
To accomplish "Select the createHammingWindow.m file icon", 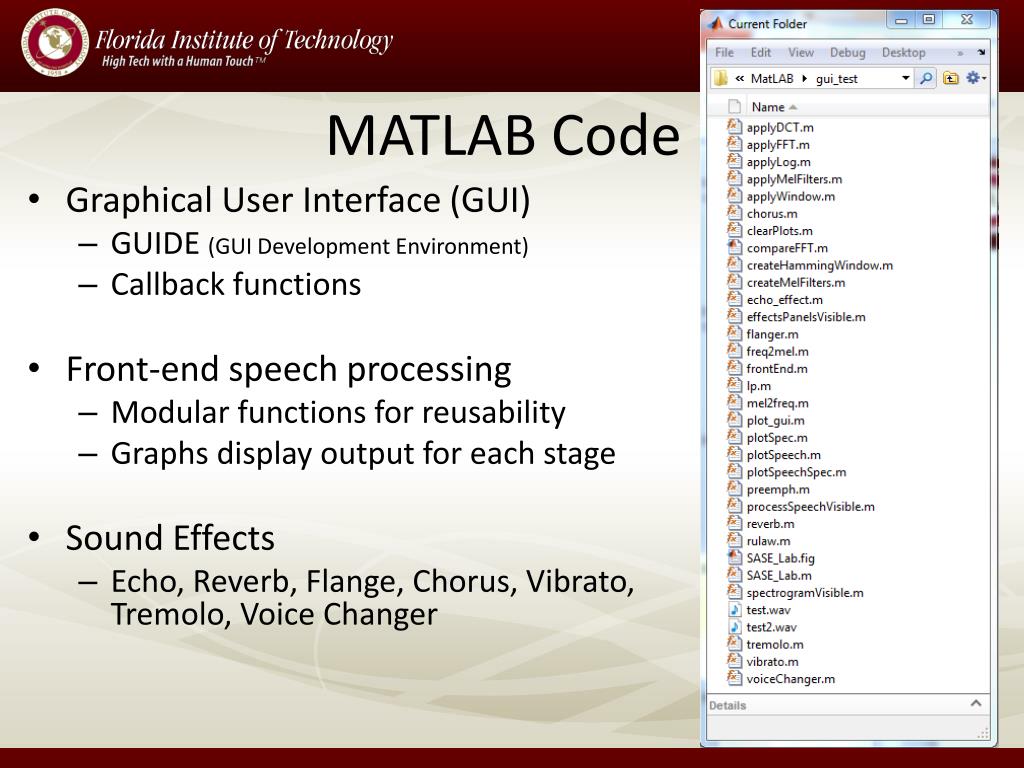I will point(735,264).
